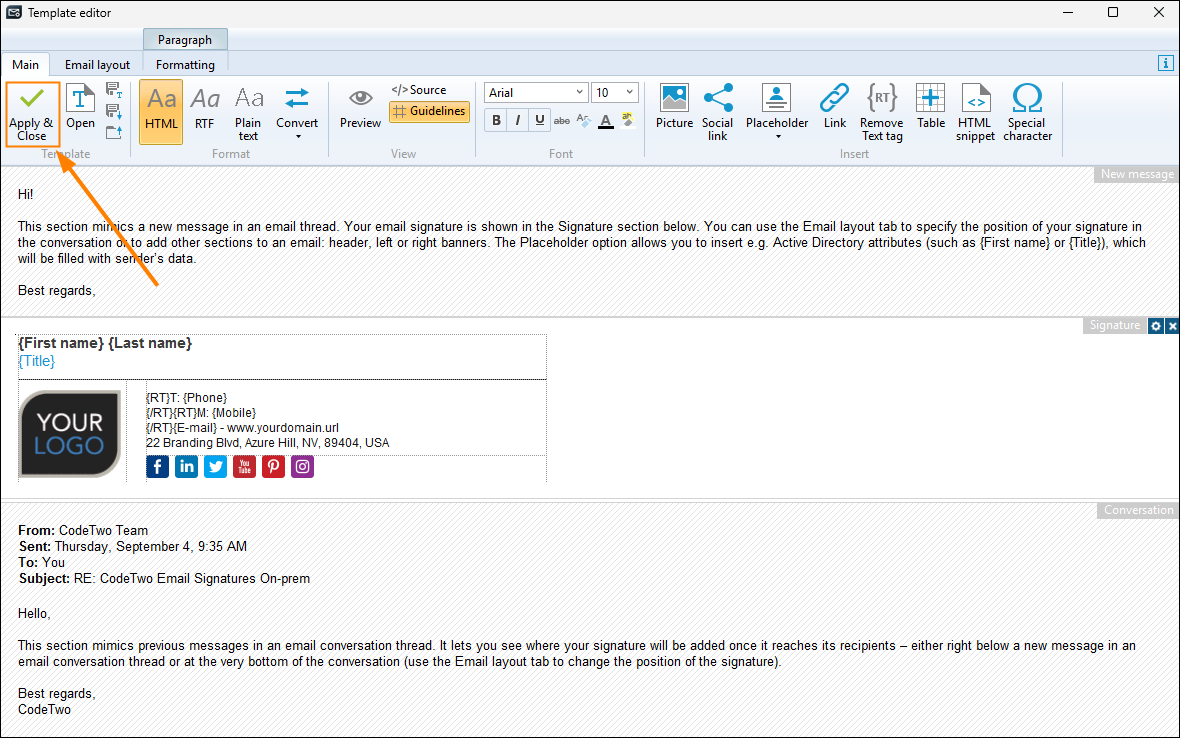Toggle the Guidelines view option
Image resolution: width=1180 pixels, height=738 pixels.
point(429,112)
